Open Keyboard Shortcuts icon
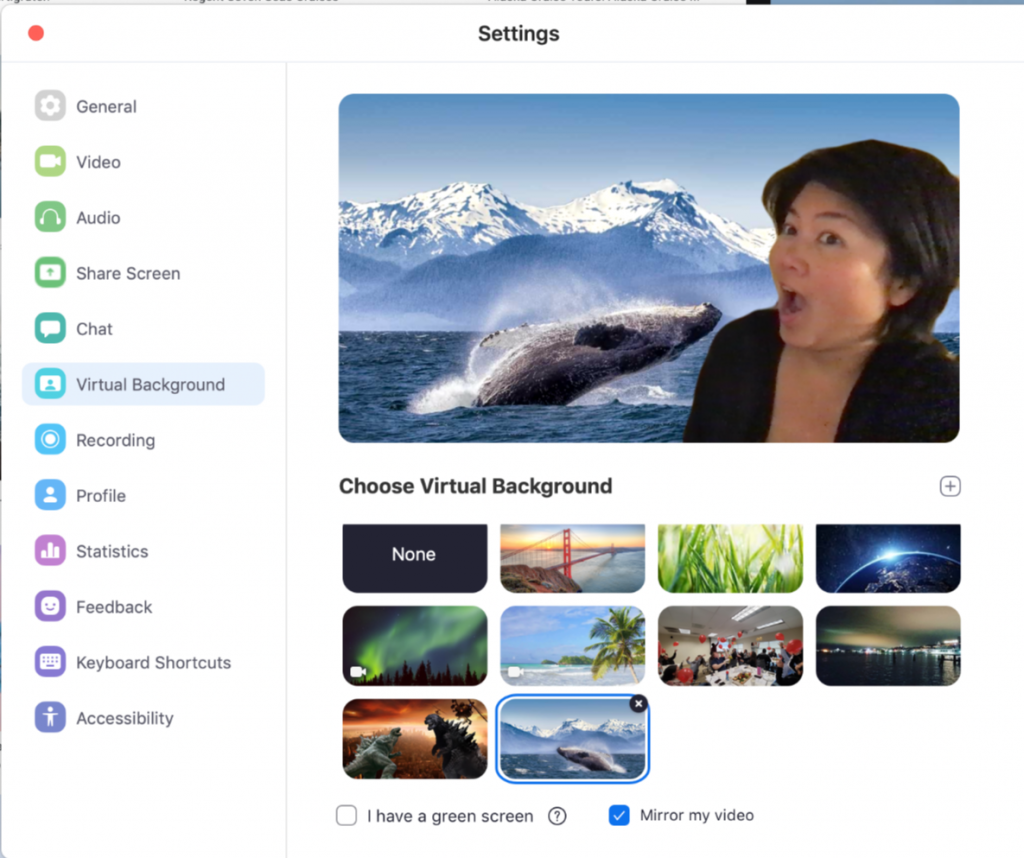 pyautogui.click(x=50, y=662)
